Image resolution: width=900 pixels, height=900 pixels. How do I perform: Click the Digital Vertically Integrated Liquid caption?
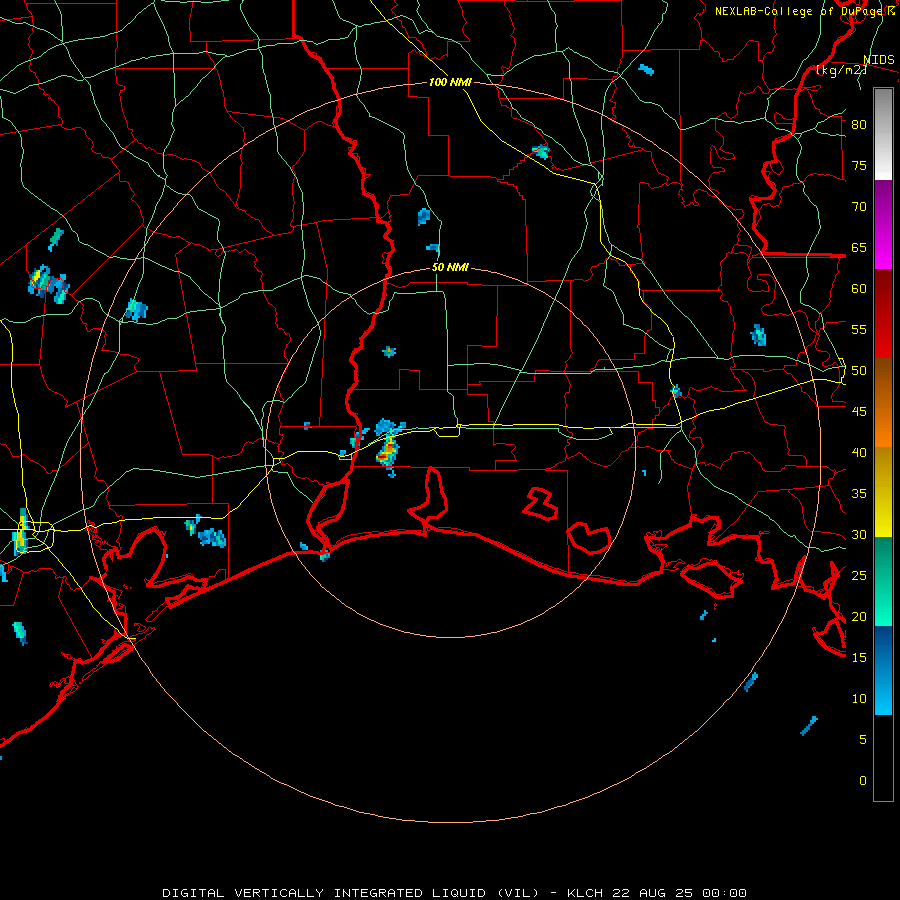coord(454,893)
